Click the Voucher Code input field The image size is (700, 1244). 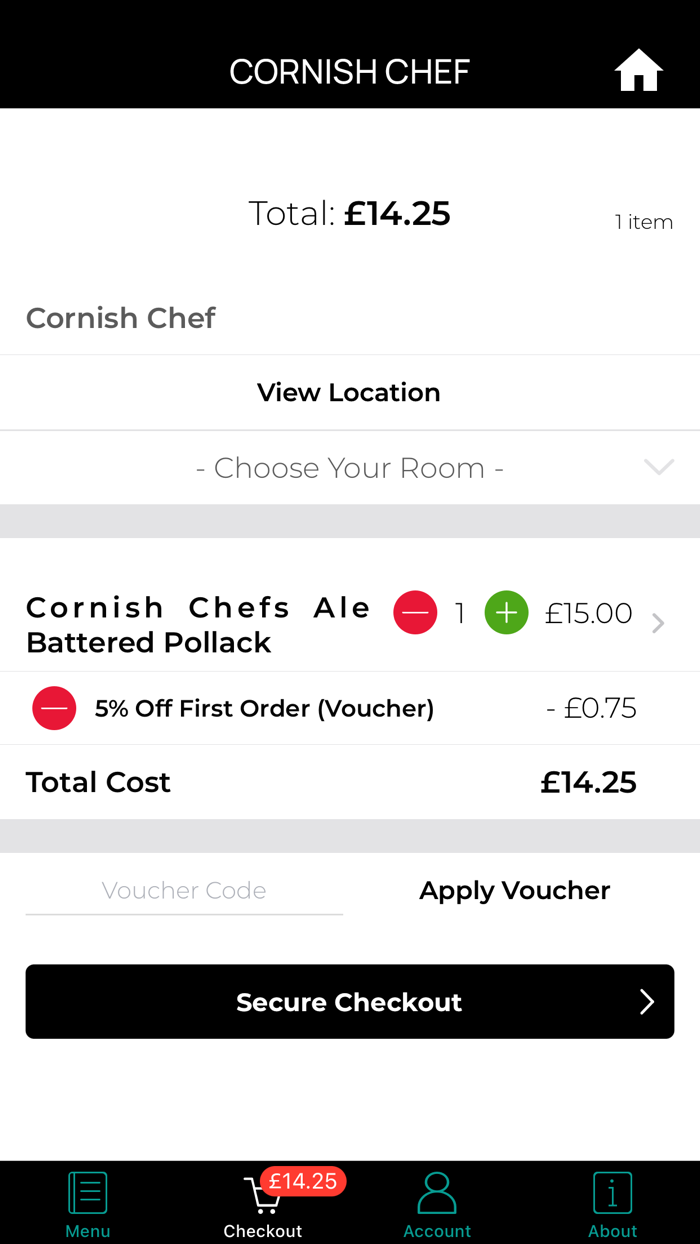[184, 890]
